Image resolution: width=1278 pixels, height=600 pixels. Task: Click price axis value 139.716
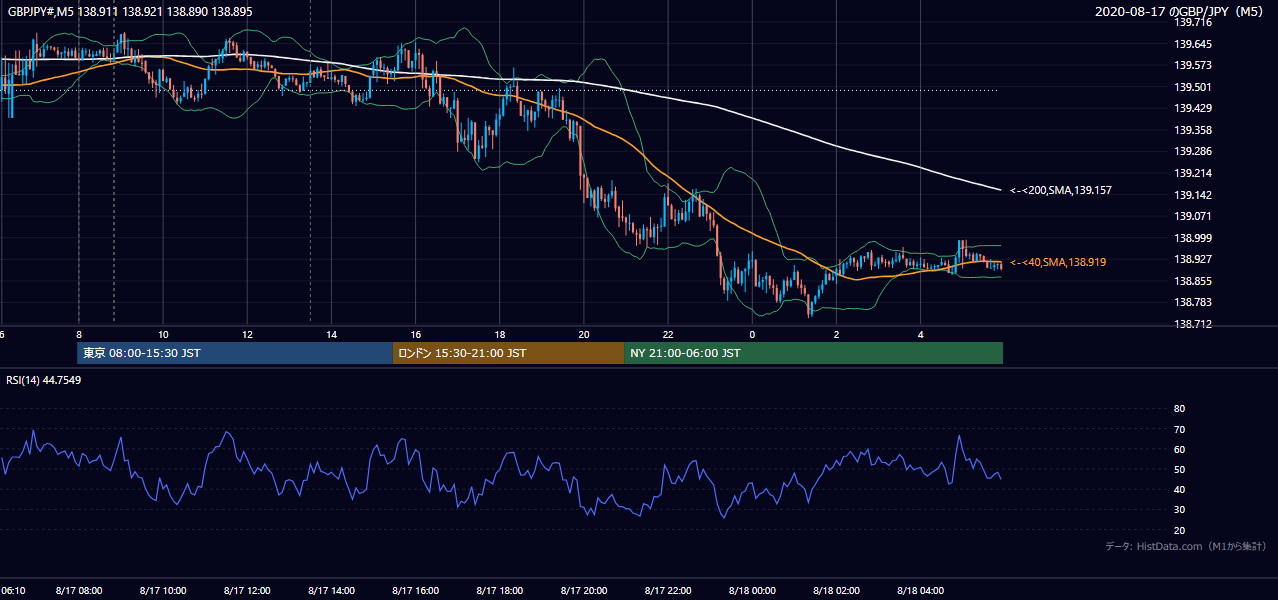point(1193,23)
